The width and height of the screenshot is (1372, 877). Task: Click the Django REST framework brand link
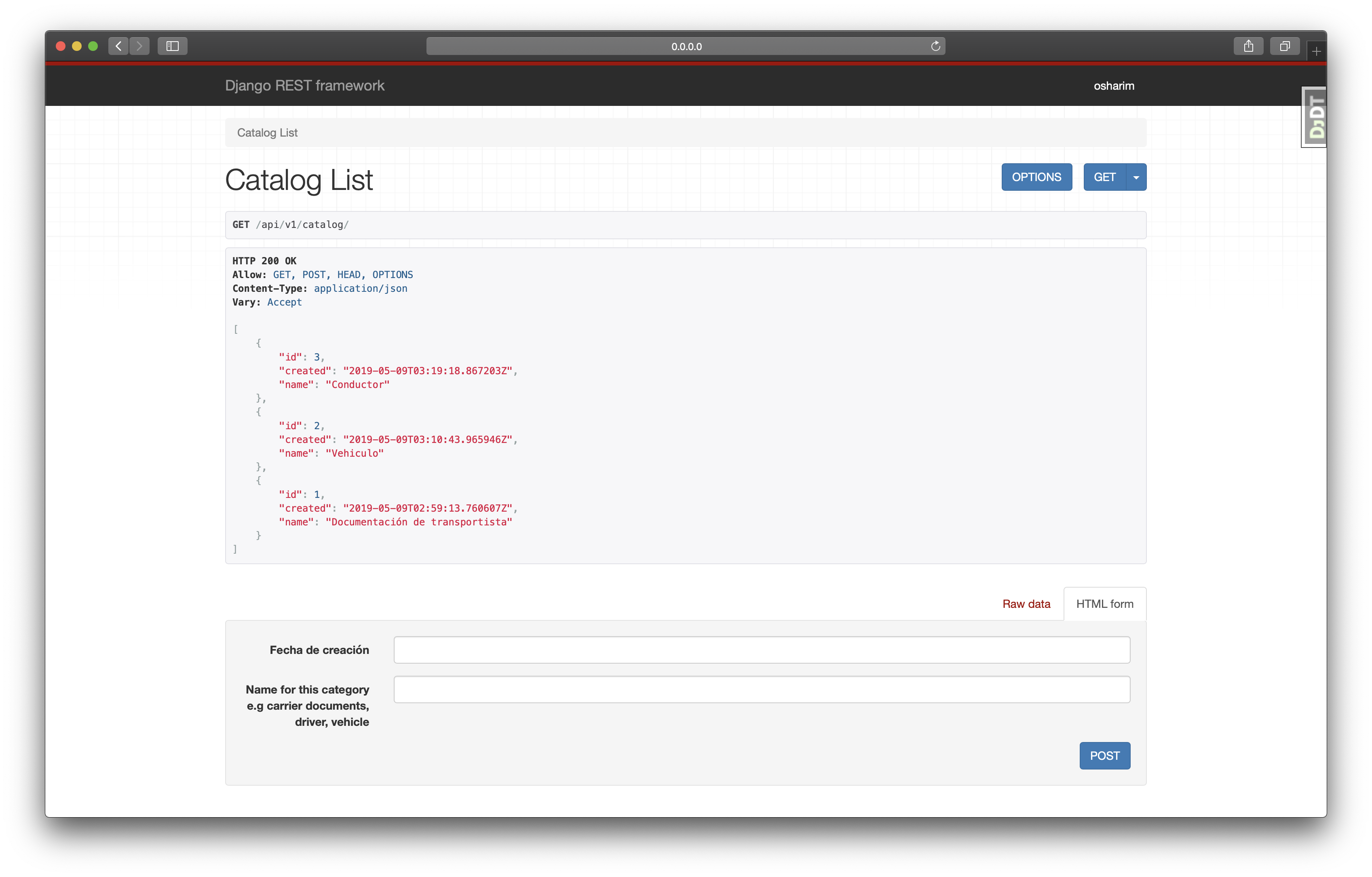[304, 86]
